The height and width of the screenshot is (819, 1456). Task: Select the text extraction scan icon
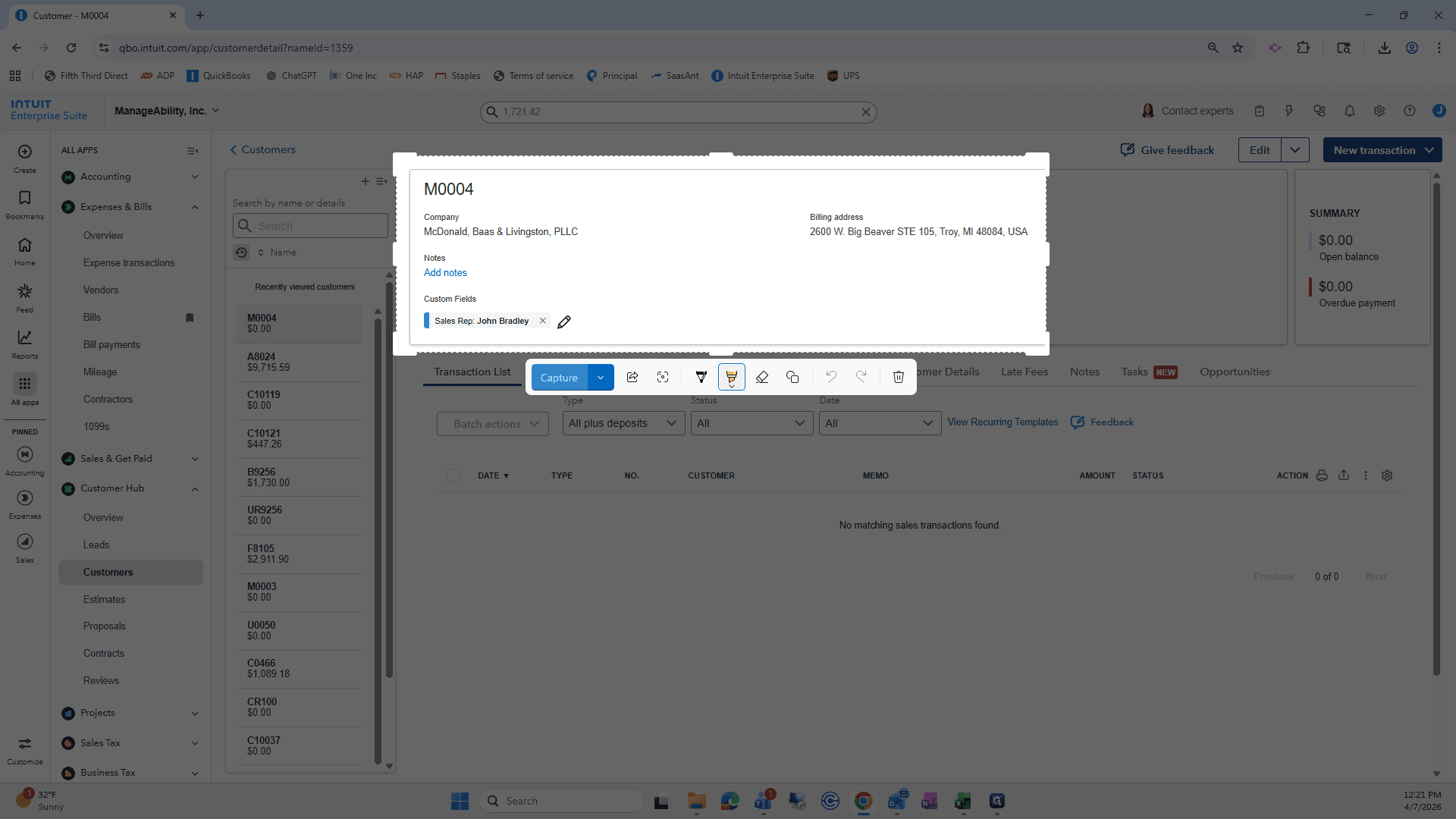coord(663,377)
